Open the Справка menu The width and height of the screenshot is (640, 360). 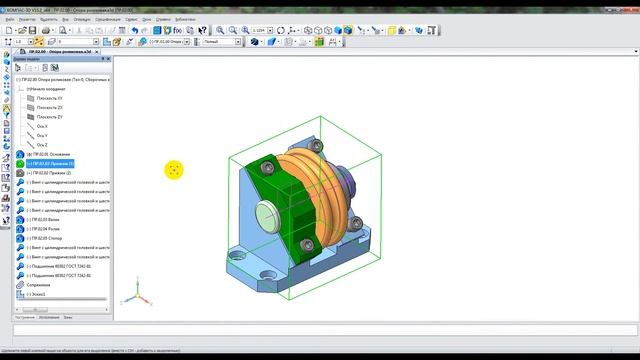pos(163,19)
